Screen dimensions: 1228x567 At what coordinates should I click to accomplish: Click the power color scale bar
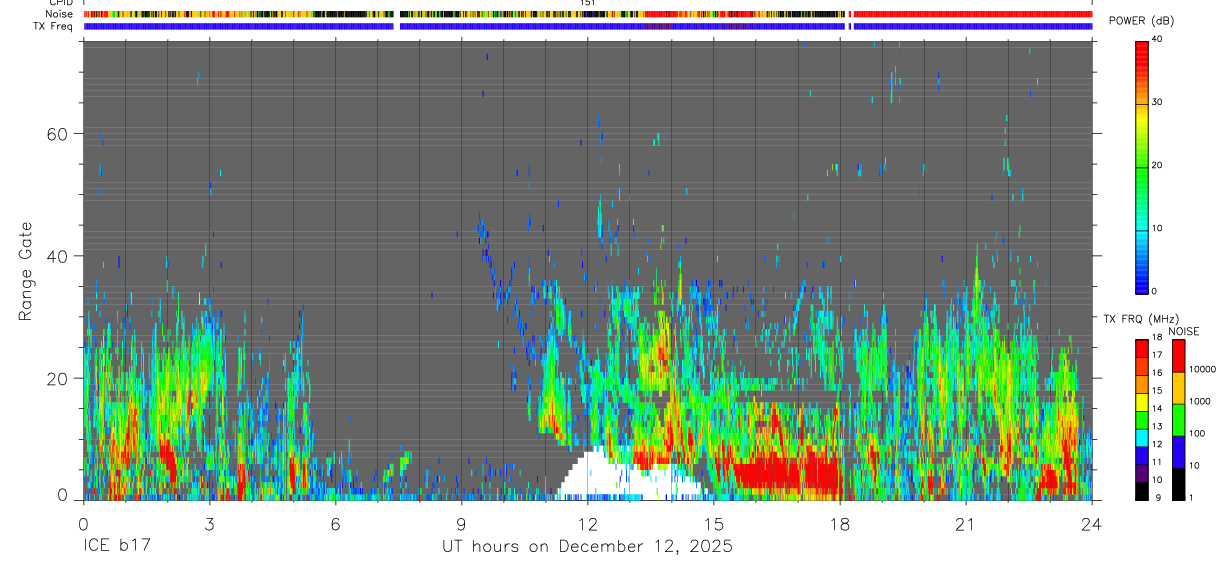[1142, 166]
